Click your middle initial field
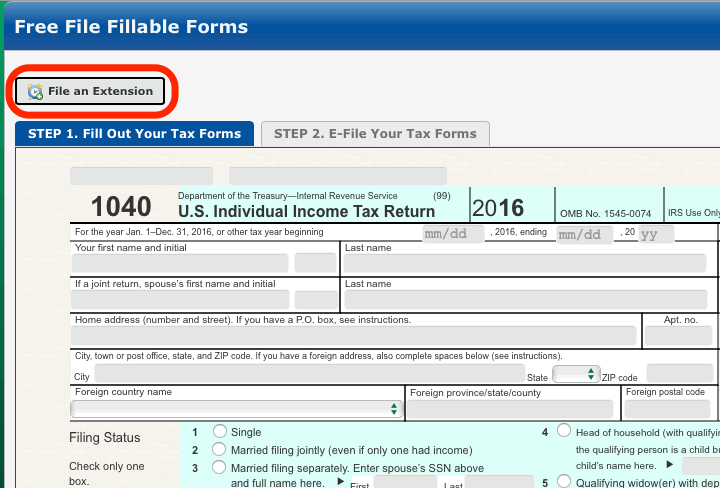Screen dimensions: 720x488 pyautogui.click(x=315, y=263)
